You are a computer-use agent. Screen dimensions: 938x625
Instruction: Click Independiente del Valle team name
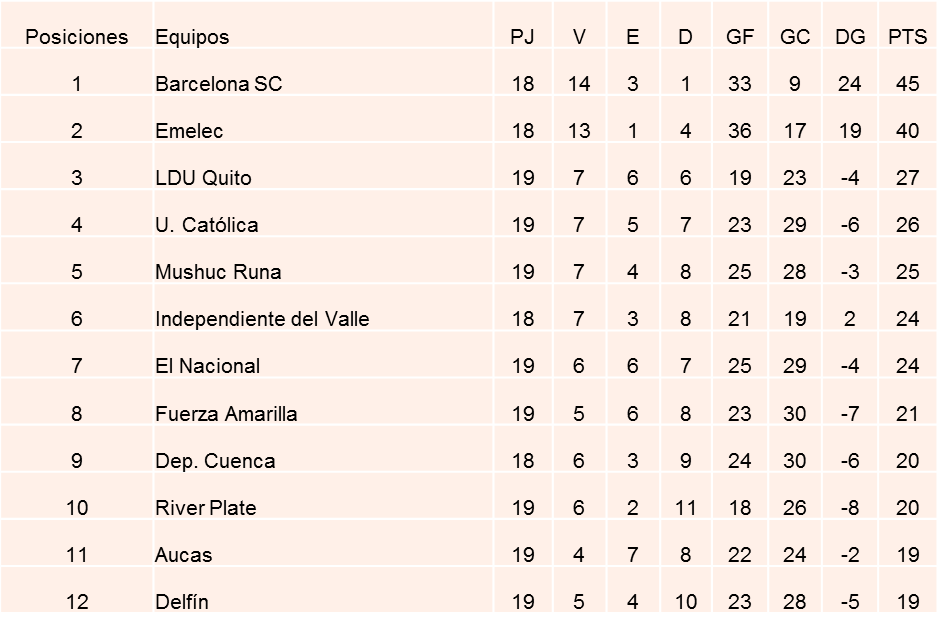[262, 319]
